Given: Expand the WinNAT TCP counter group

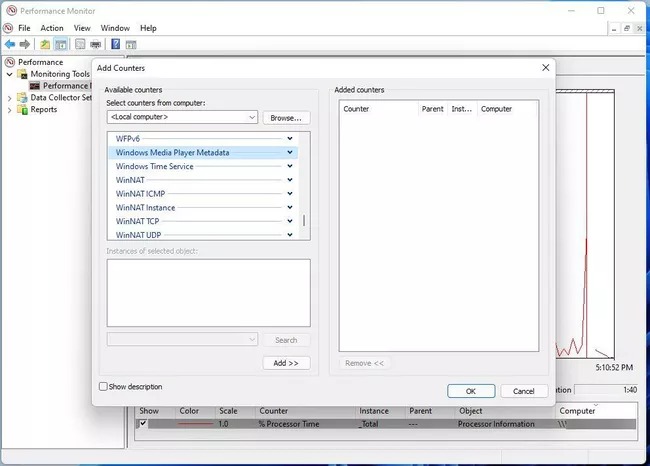Looking at the screenshot, I should pyautogui.click(x=290, y=221).
